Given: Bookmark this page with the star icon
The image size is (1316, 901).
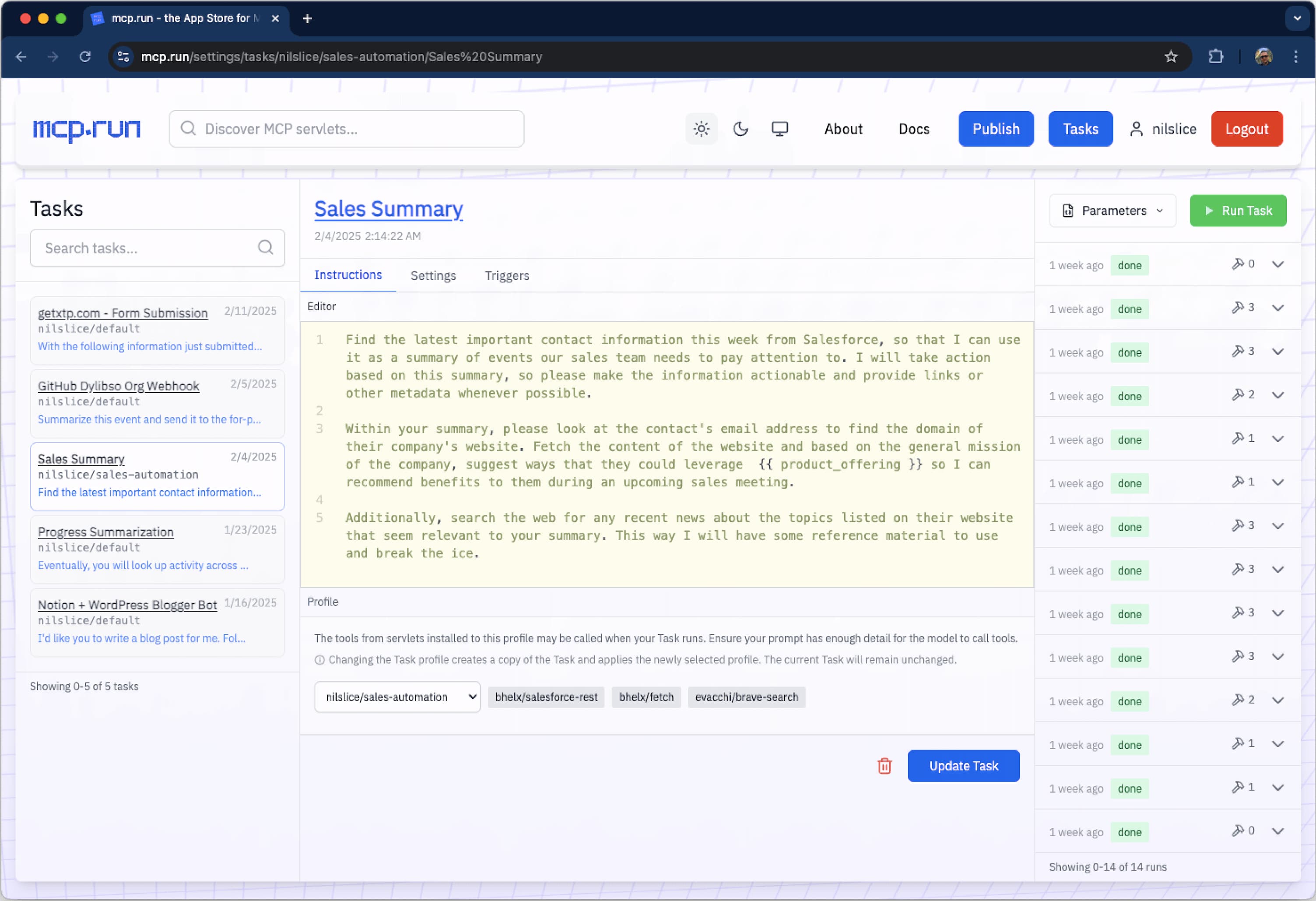Looking at the screenshot, I should click(x=1170, y=56).
